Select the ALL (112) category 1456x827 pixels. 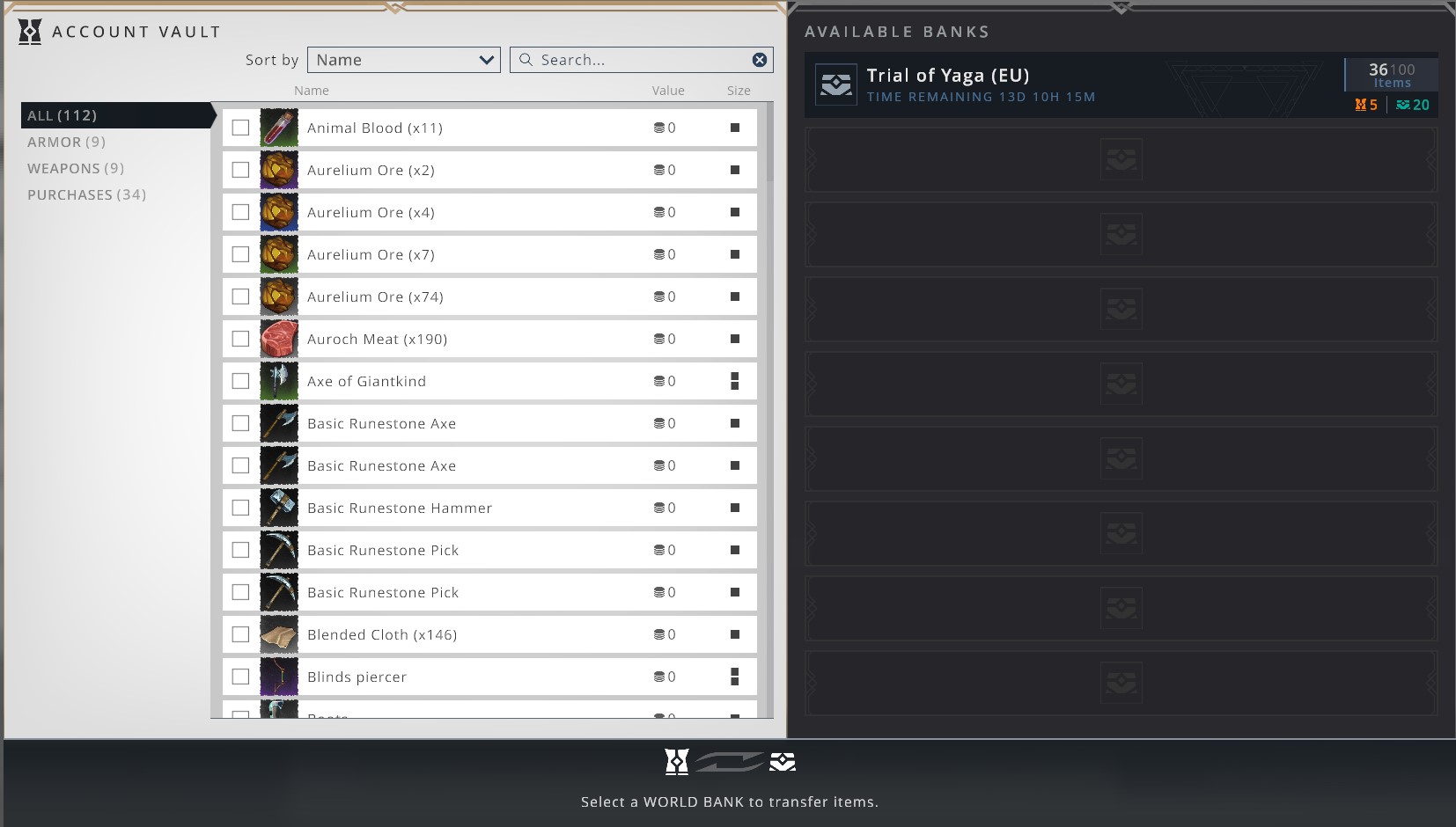coord(118,115)
